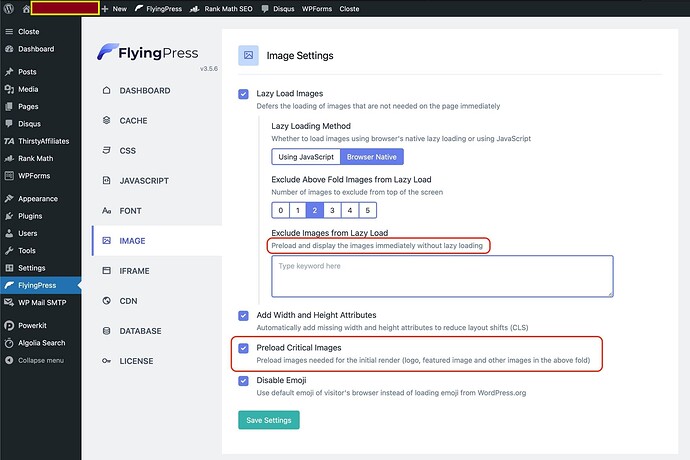This screenshot has height=460, width=690.
Task: Set excluded above-fold images to 2
Action: point(315,210)
